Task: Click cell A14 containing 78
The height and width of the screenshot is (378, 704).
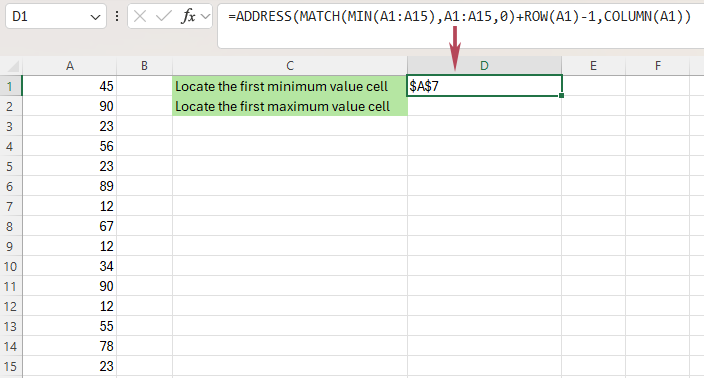Action: (70, 346)
